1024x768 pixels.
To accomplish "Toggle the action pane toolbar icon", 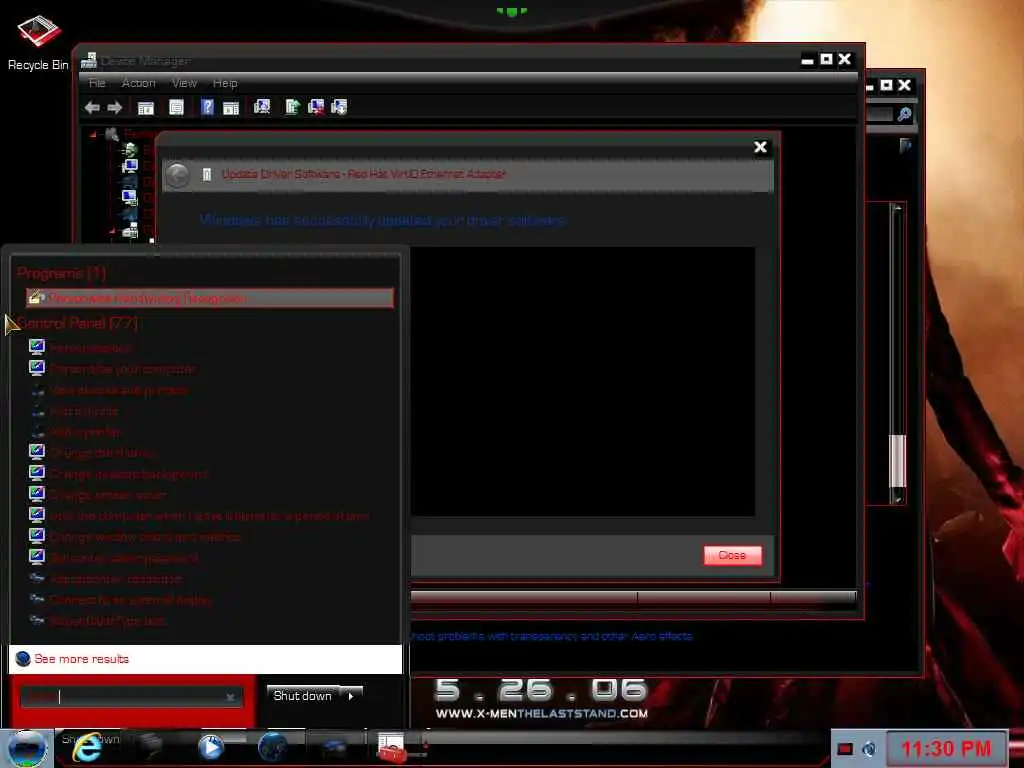I will click(x=231, y=108).
